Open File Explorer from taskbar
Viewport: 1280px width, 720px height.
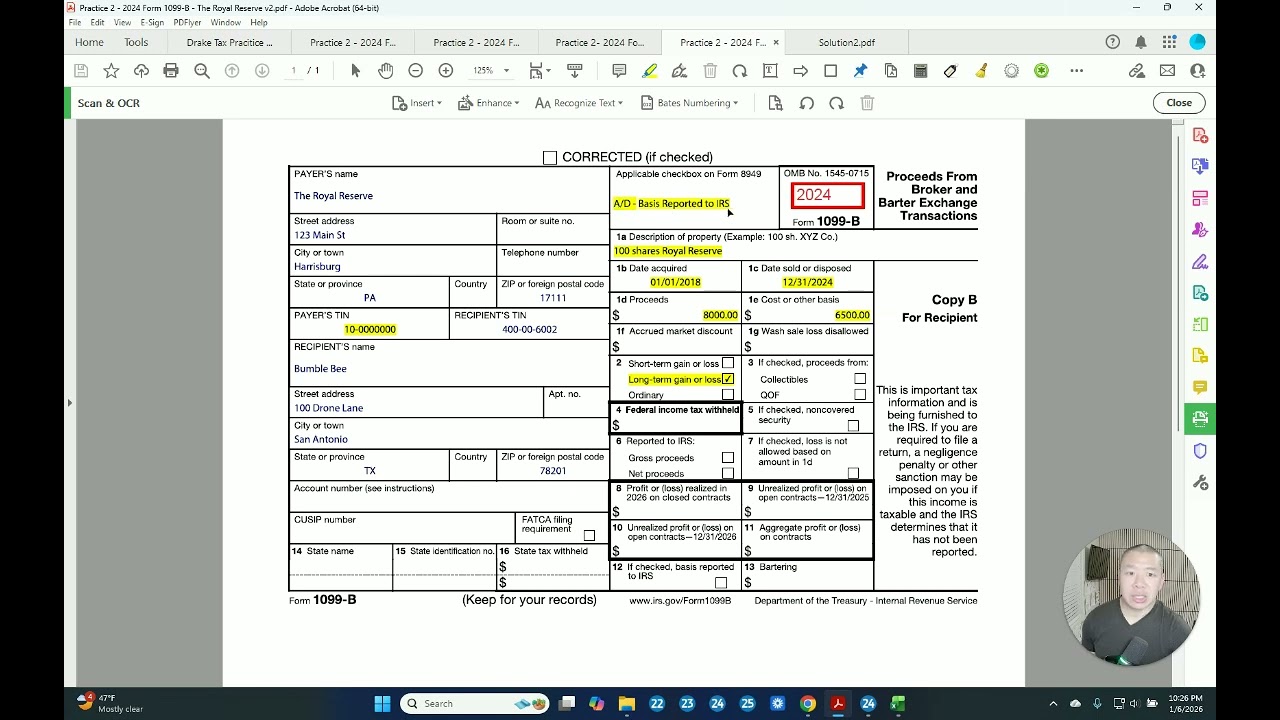[x=627, y=704]
